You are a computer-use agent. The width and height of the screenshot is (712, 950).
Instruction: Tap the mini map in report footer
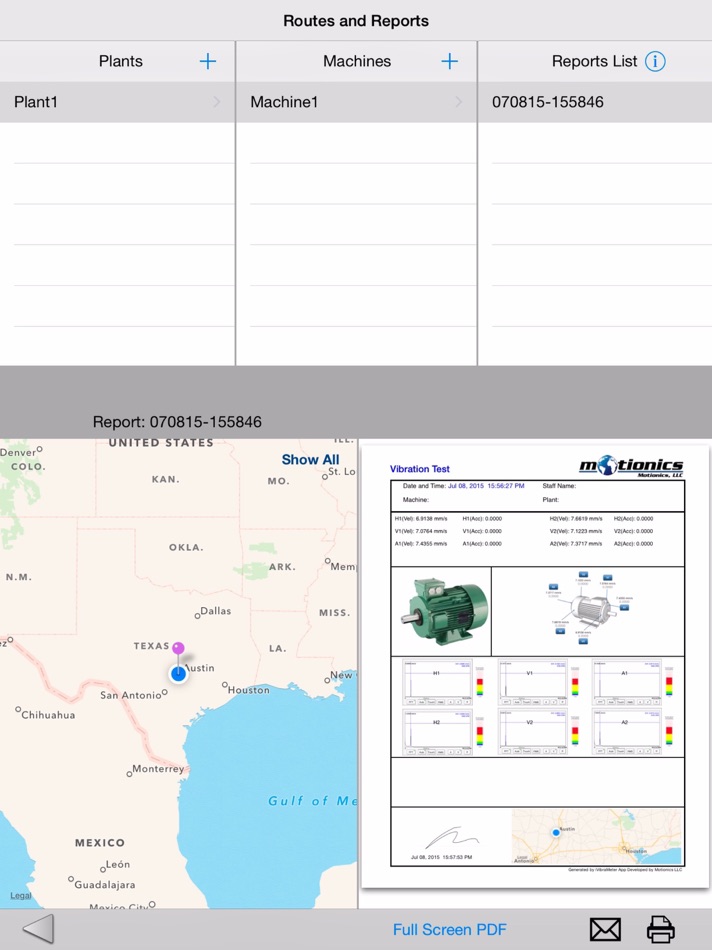(597, 837)
